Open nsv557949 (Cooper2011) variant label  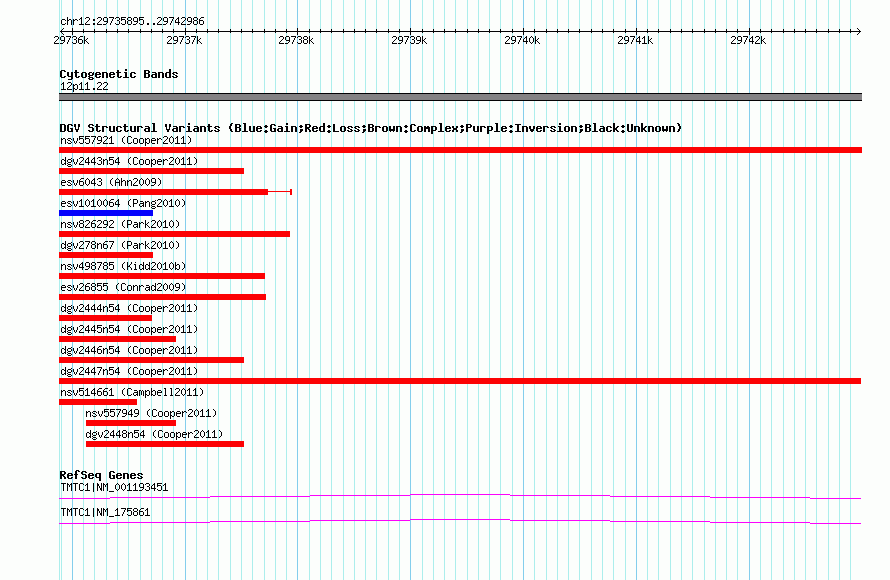point(151,413)
